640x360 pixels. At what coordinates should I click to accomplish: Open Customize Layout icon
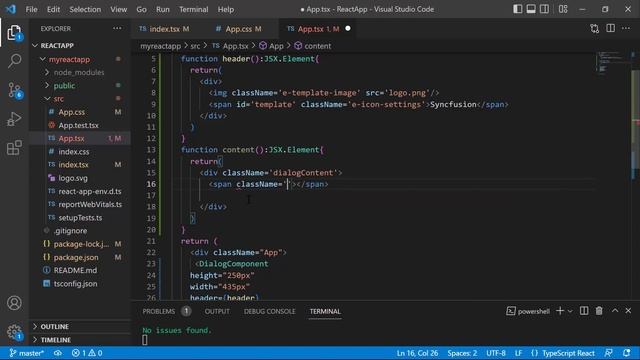[x=563, y=9]
